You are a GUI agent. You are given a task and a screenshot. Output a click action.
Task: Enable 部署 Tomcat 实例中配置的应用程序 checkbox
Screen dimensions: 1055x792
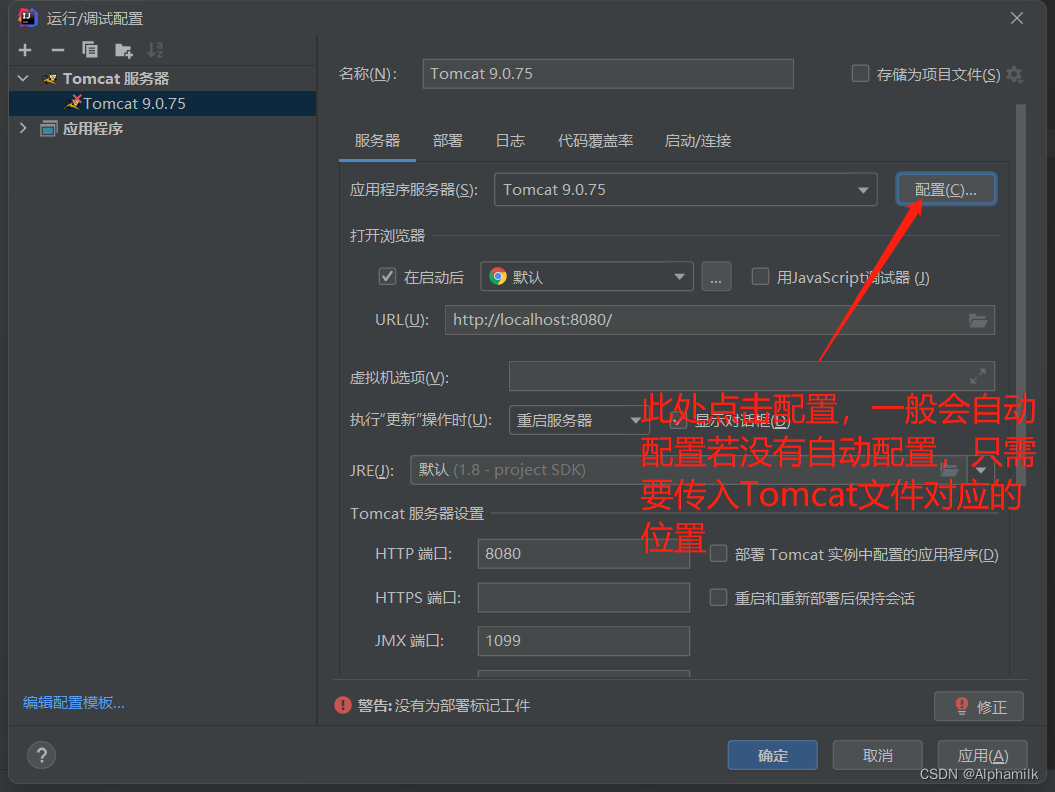coord(719,554)
